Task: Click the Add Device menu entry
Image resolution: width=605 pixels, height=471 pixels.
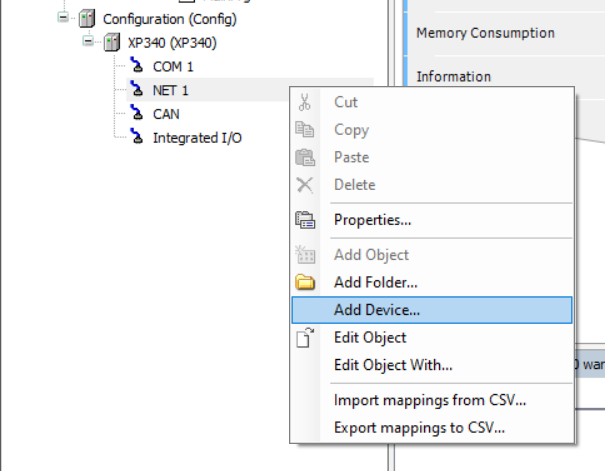Action: tap(377, 310)
